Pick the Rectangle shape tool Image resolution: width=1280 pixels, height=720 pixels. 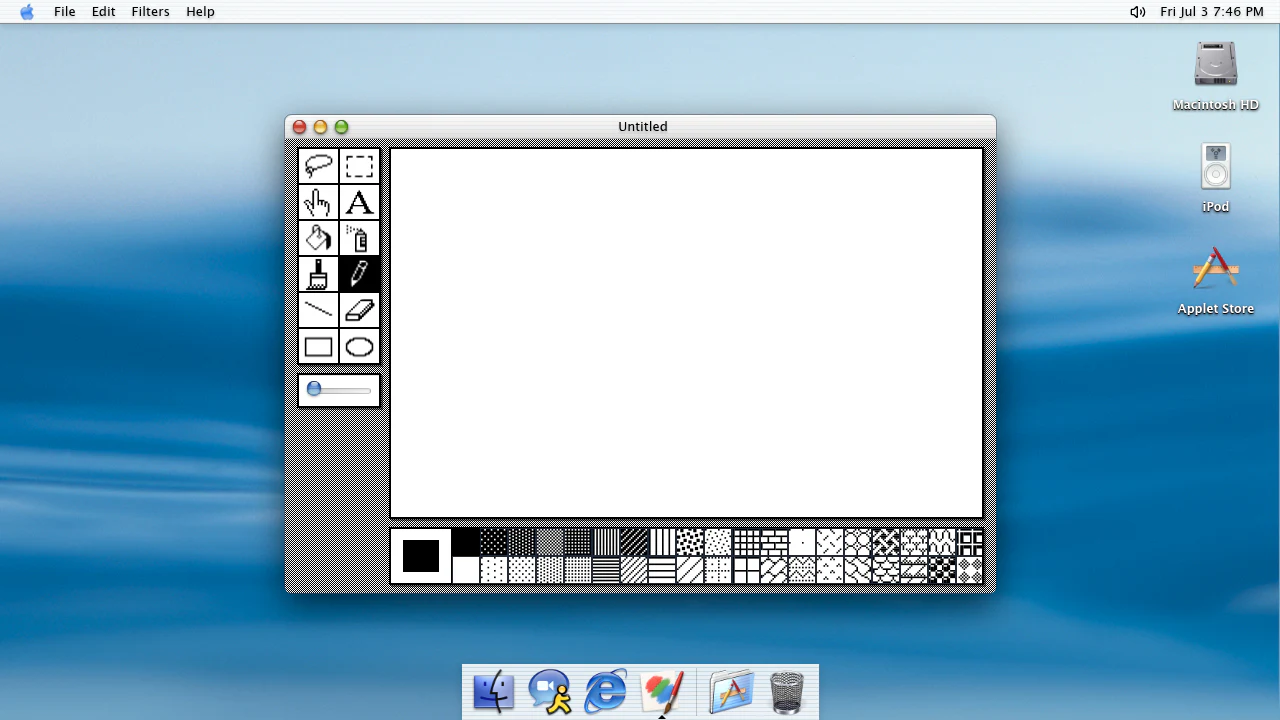(319, 347)
